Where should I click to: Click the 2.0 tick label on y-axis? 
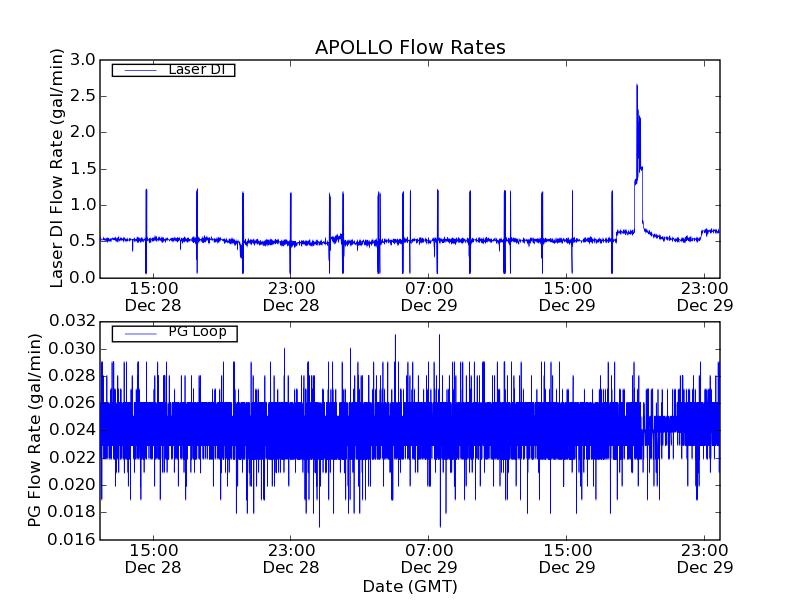coord(83,132)
